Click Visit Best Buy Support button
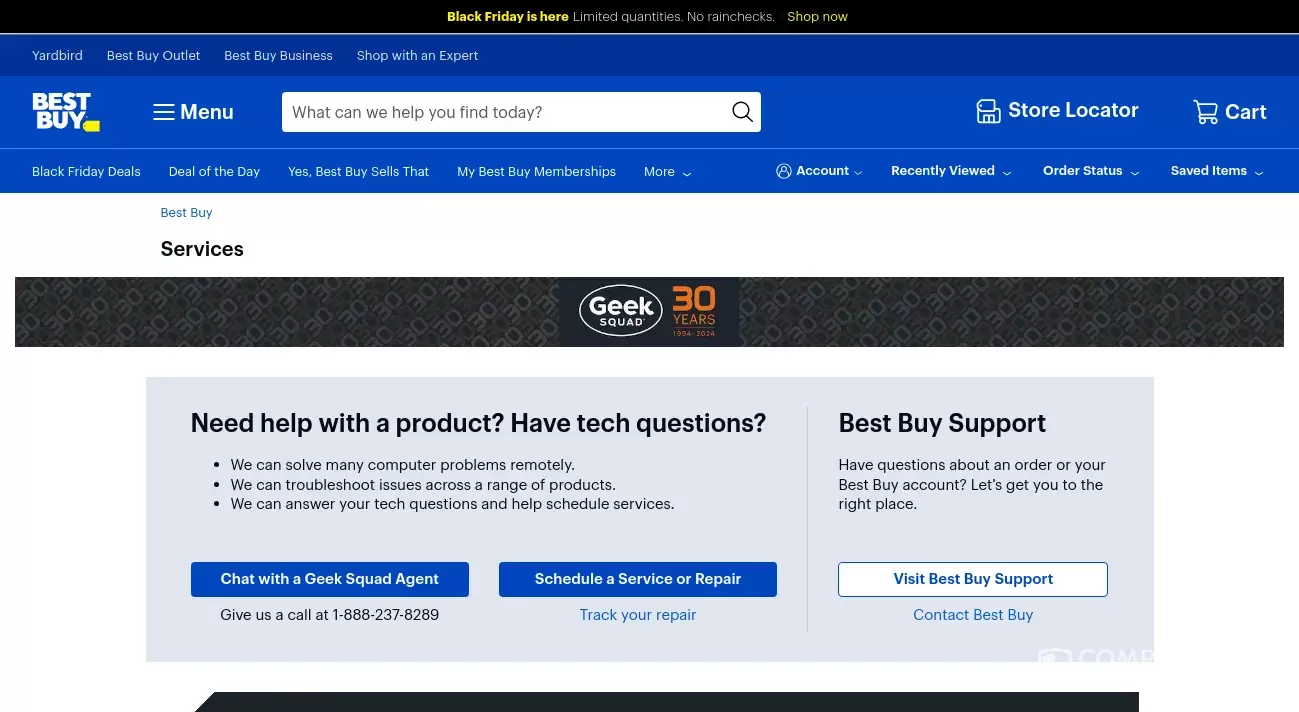Image resolution: width=1299 pixels, height=712 pixels. coord(973,579)
